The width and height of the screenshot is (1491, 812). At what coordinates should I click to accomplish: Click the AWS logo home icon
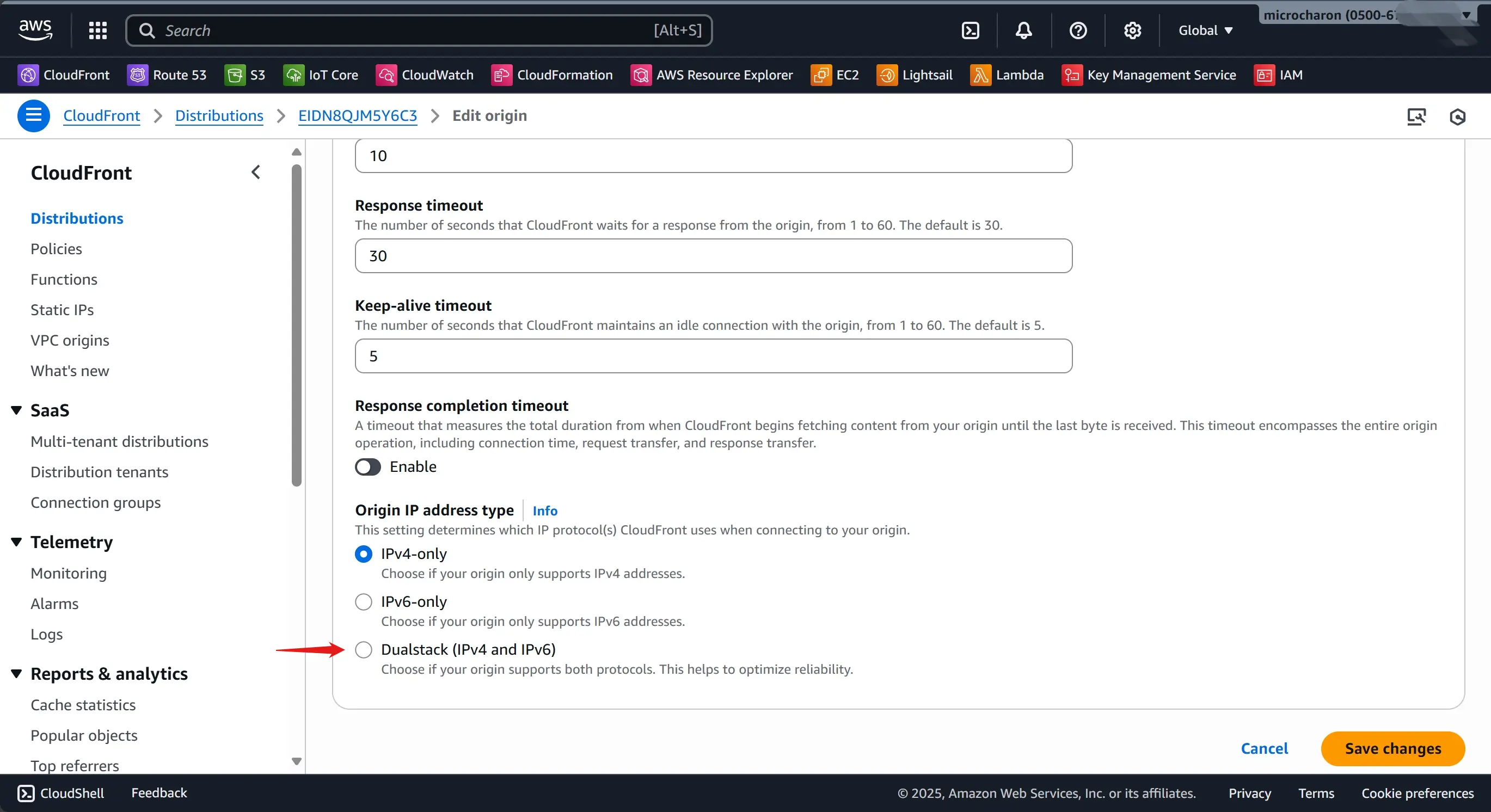[x=35, y=30]
